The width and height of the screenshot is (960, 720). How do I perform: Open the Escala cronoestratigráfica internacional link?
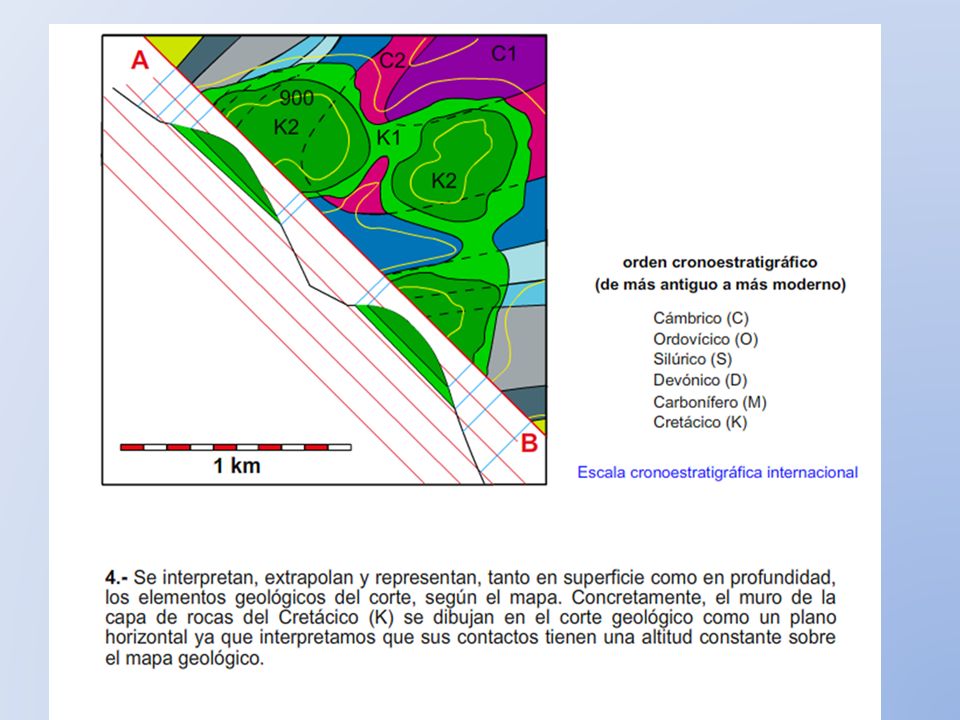(718, 473)
